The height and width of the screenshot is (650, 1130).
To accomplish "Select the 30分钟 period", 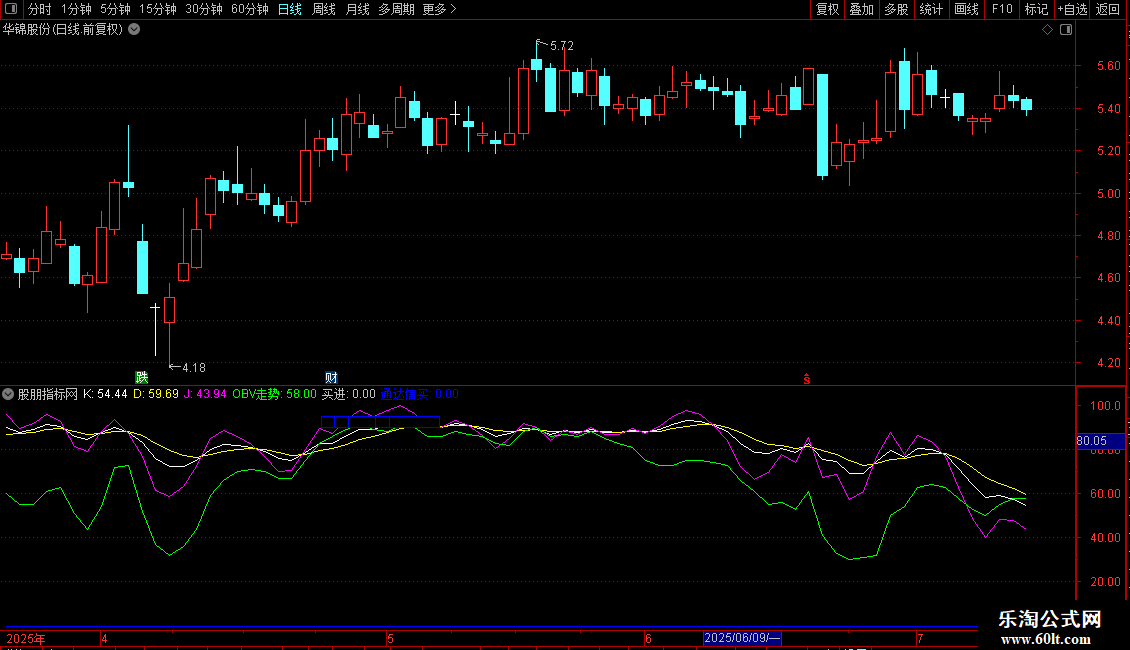I will (x=204, y=9).
